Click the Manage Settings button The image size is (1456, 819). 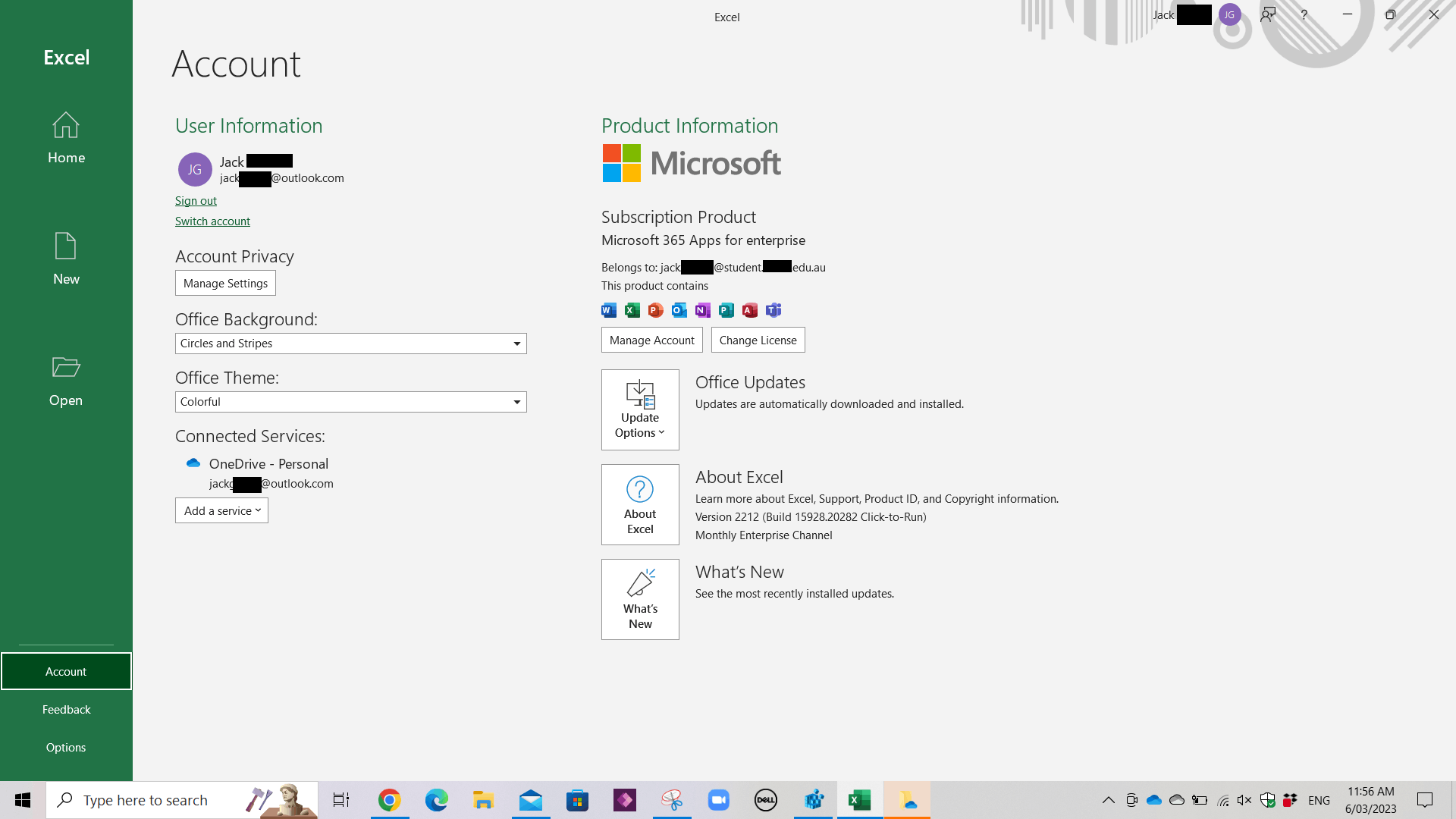[x=225, y=283]
